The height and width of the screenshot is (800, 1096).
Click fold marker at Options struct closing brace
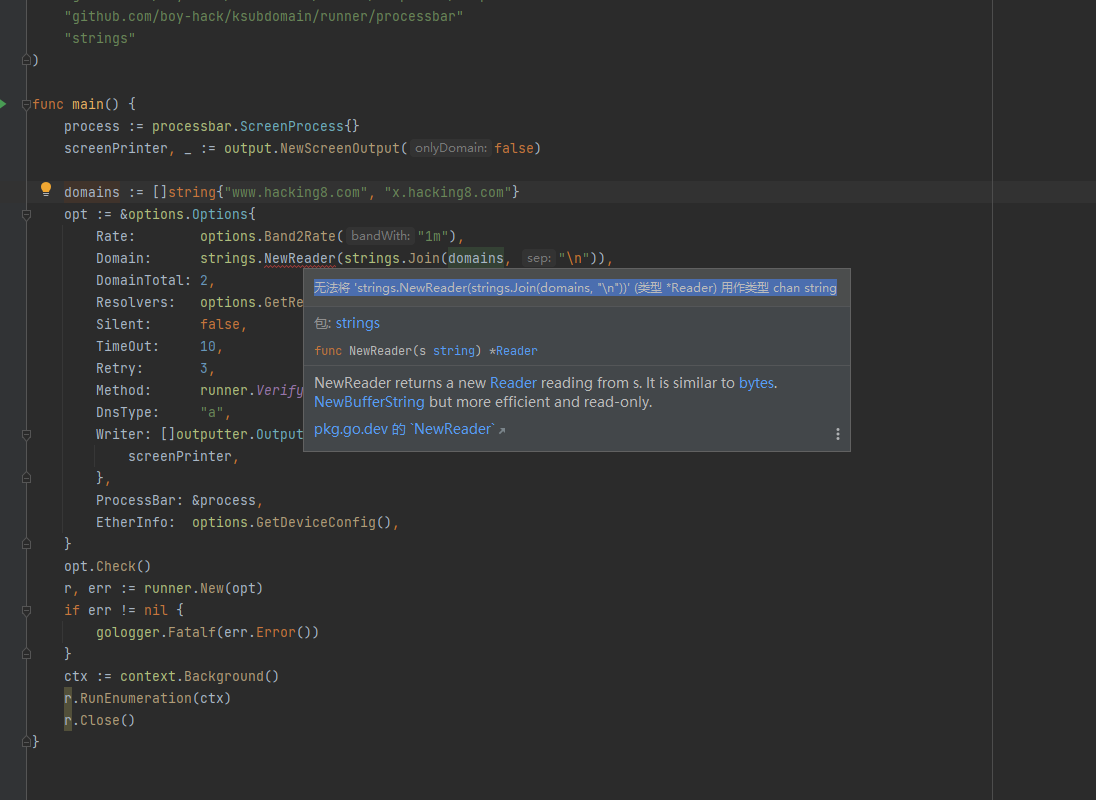click(25, 544)
